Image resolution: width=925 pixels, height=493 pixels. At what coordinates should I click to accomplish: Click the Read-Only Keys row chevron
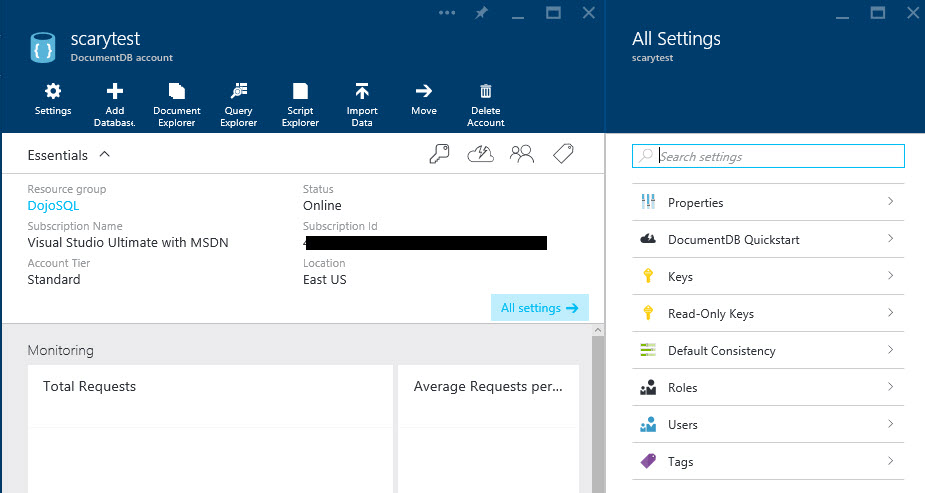click(891, 313)
